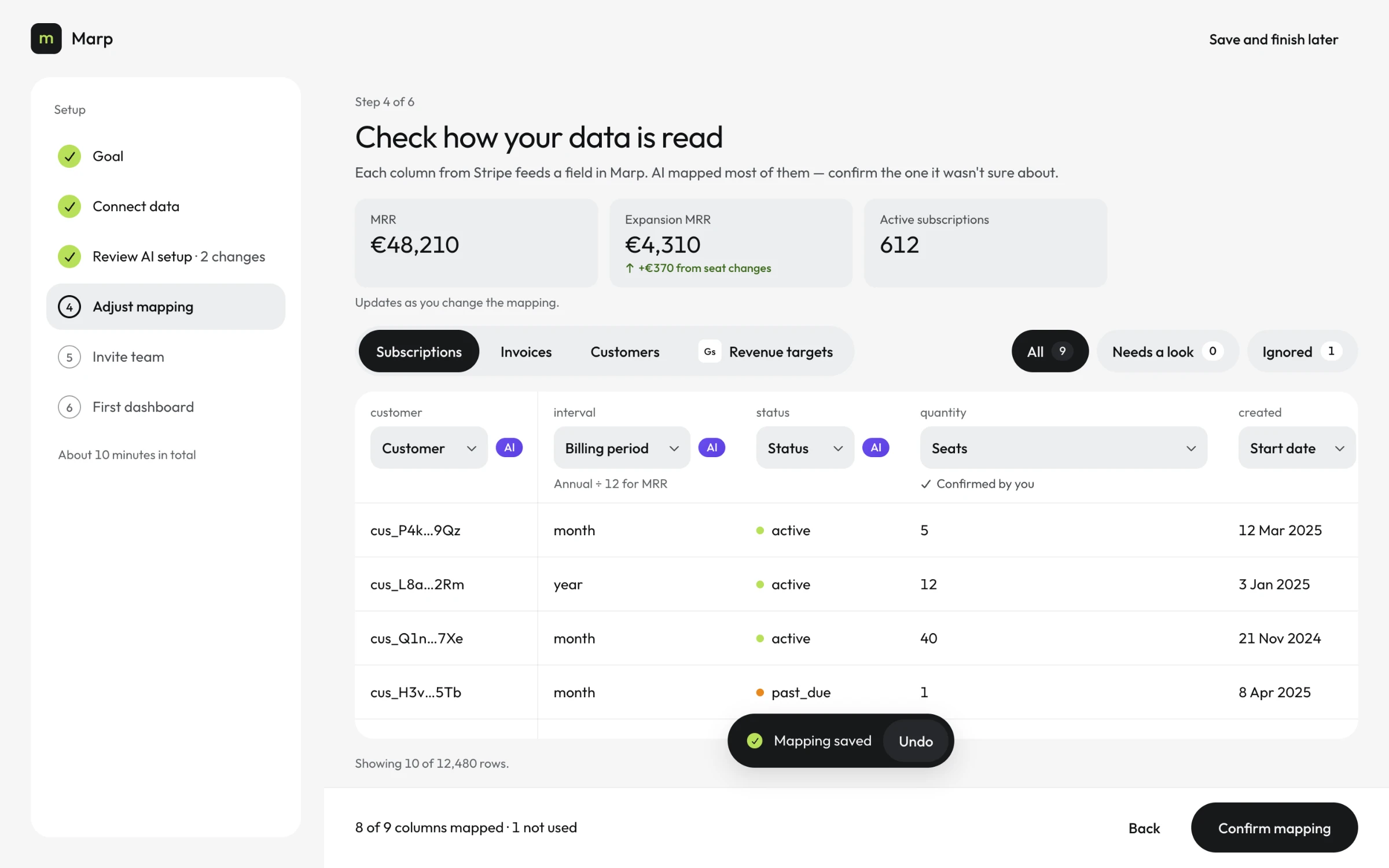This screenshot has width=1389, height=868.
Task: Click the AI badge next to Billing period
Action: click(x=712, y=447)
